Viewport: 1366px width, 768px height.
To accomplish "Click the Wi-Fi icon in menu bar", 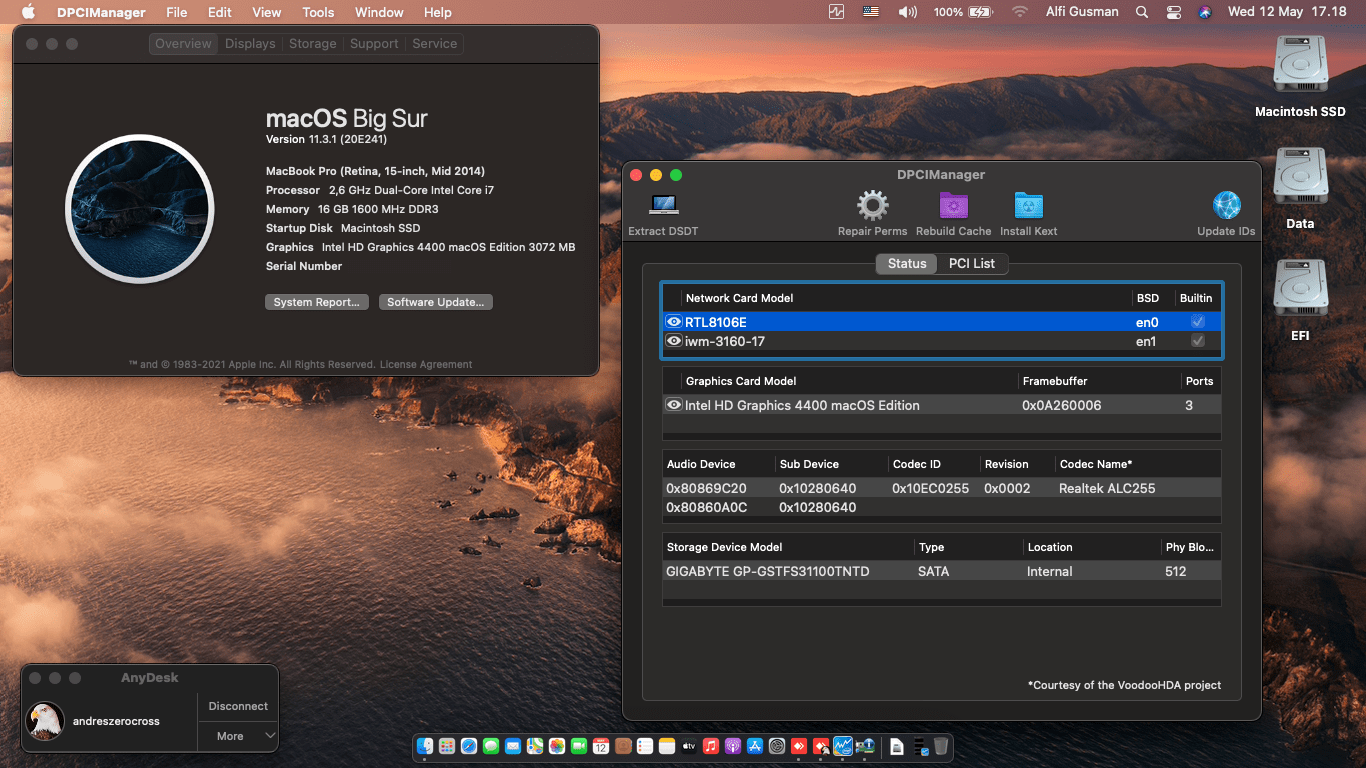I will click(1020, 12).
